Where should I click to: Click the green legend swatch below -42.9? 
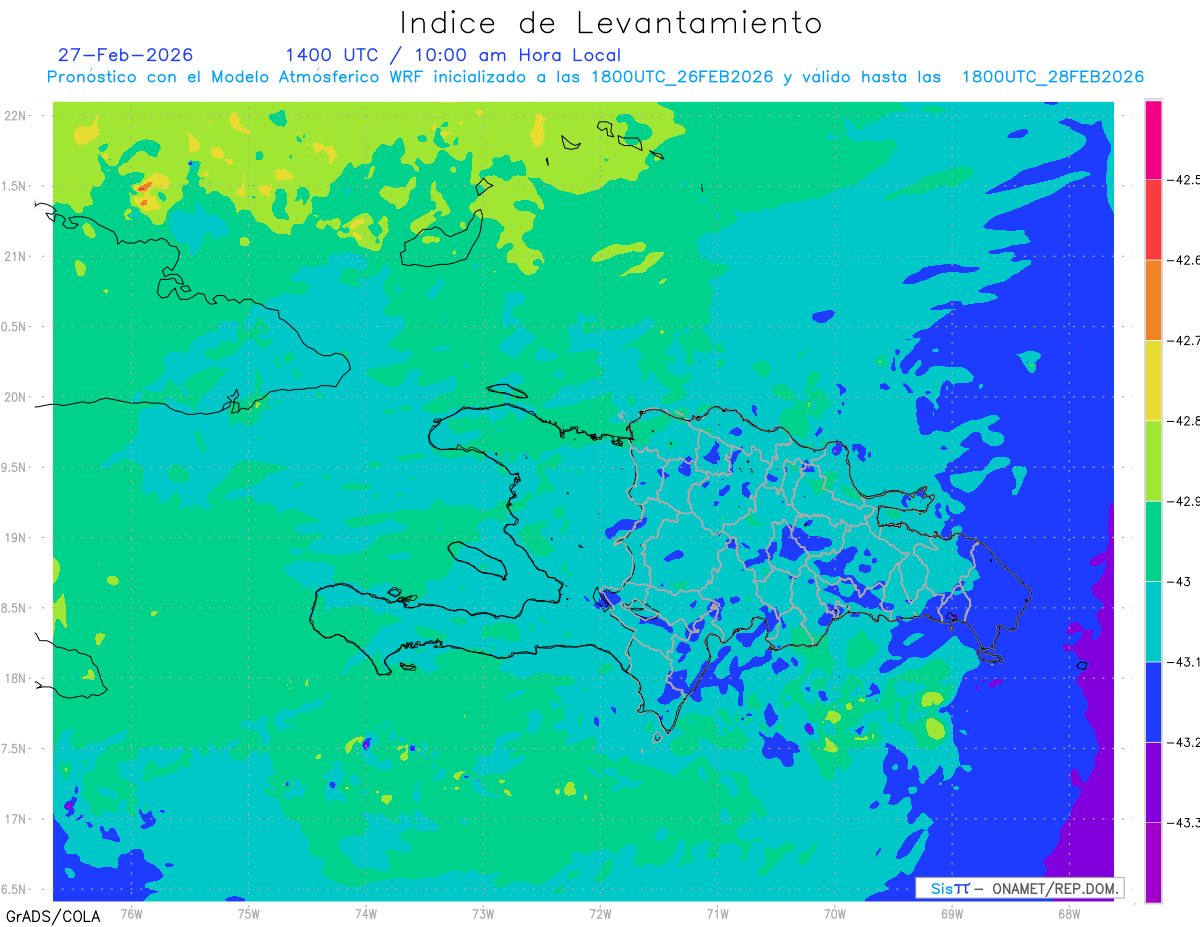(1153, 541)
